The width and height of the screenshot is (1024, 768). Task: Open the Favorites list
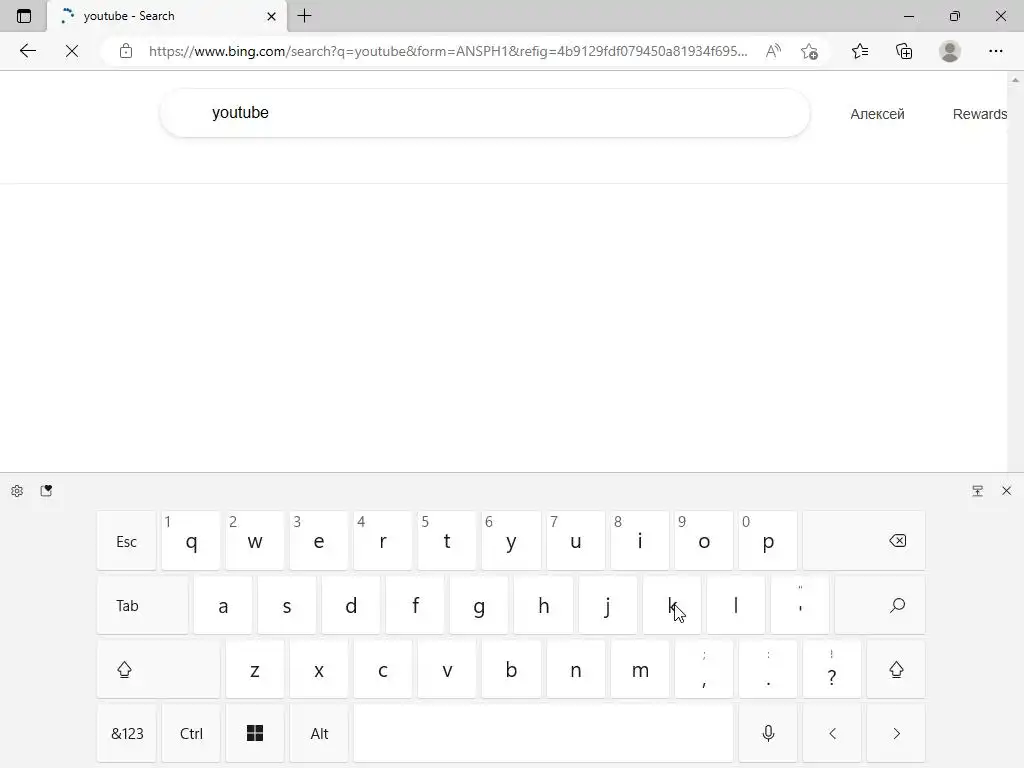tap(860, 51)
